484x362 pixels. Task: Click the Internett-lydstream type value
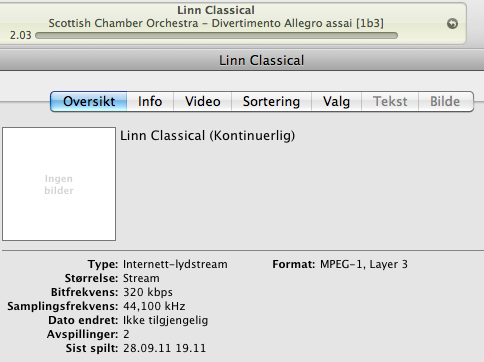click(175, 264)
